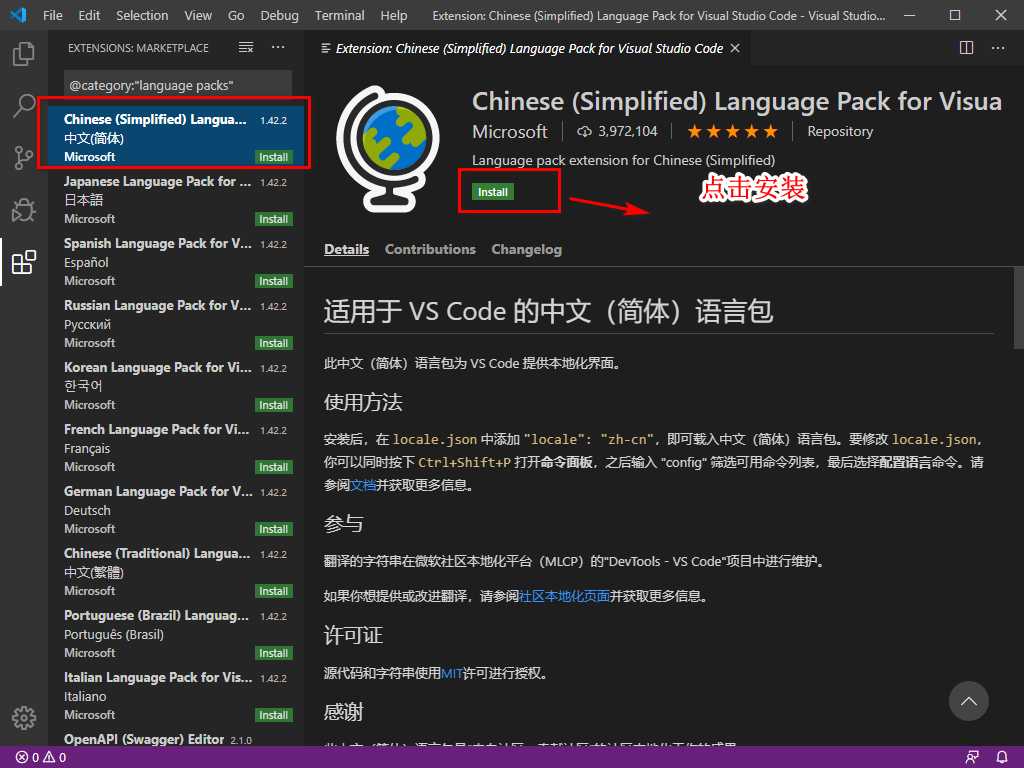1024x768 pixels.
Task: Select Japanese Language Pack list entry
Action: pos(178,199)
